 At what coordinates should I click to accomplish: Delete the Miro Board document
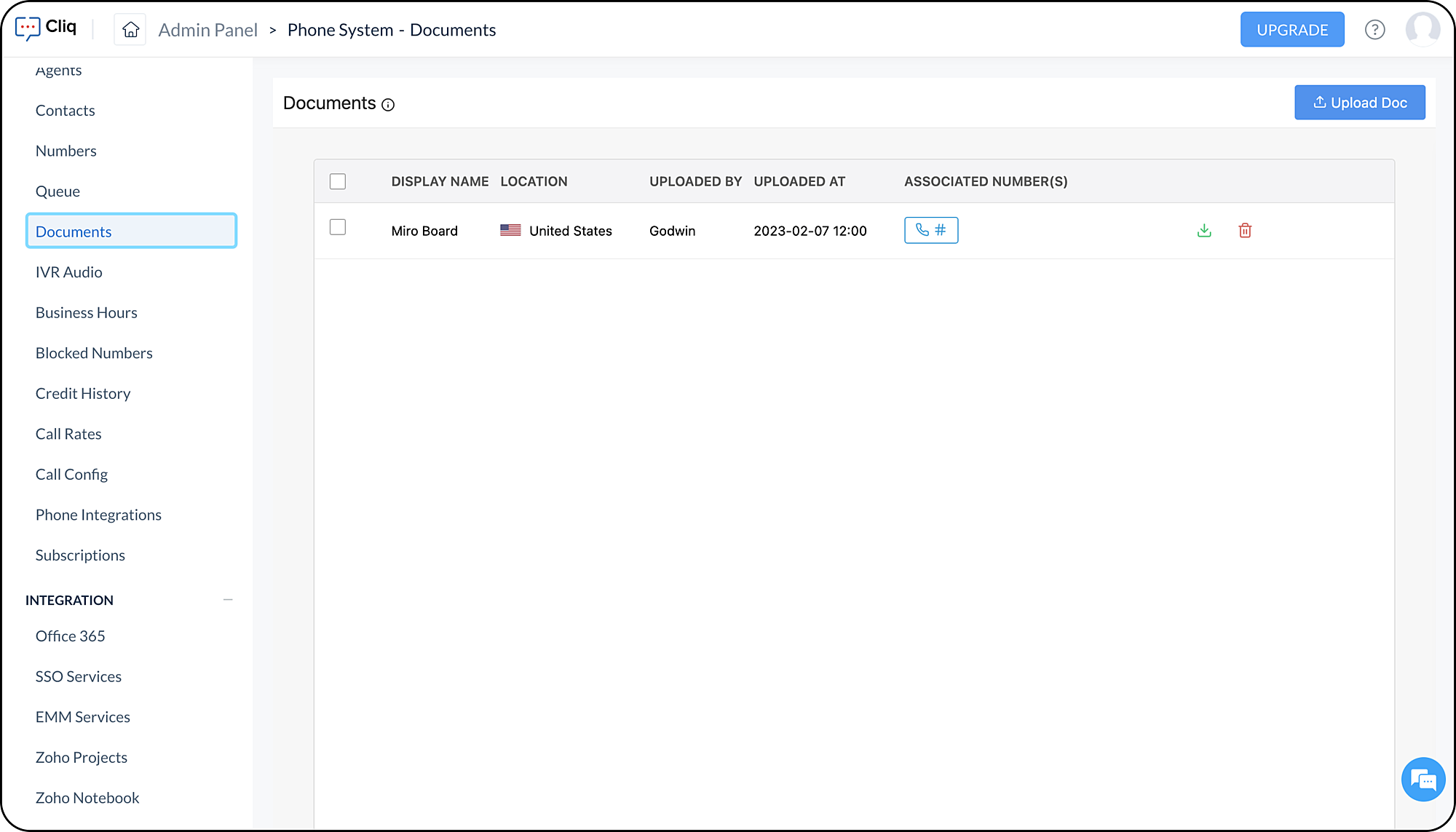[x=1245, y=231]
